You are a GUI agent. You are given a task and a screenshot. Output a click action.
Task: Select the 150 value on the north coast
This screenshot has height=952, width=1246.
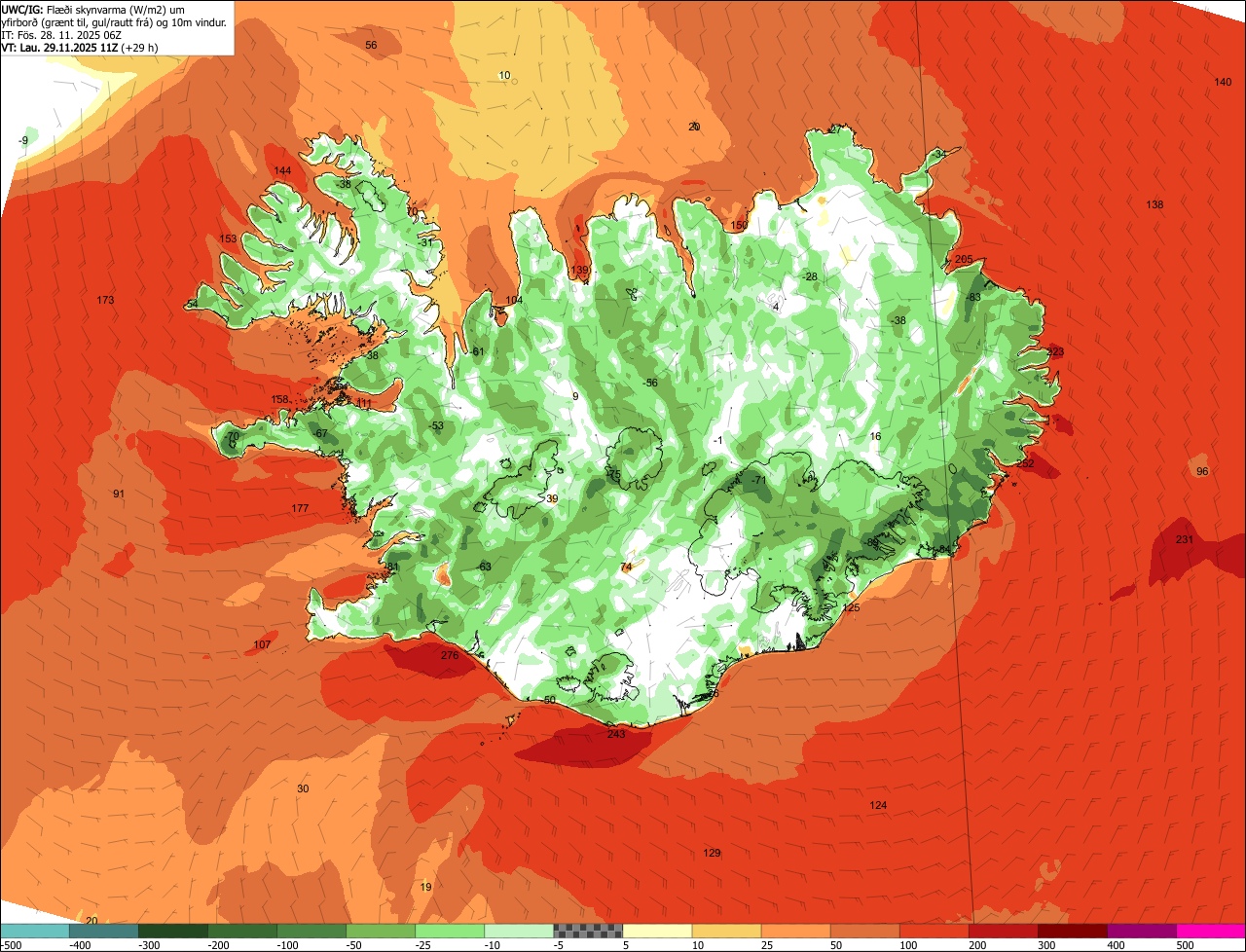740,226
